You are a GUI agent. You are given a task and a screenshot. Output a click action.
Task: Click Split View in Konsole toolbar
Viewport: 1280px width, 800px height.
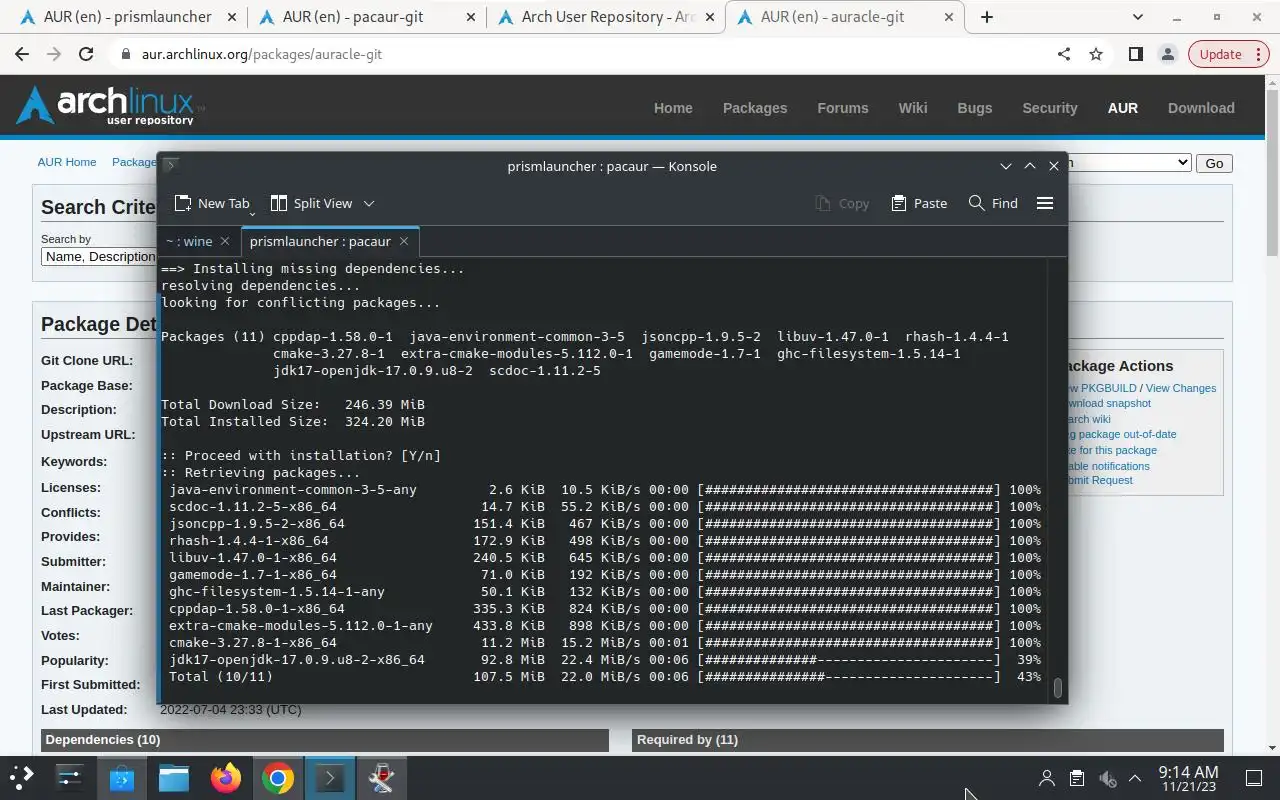click(311, 203)
